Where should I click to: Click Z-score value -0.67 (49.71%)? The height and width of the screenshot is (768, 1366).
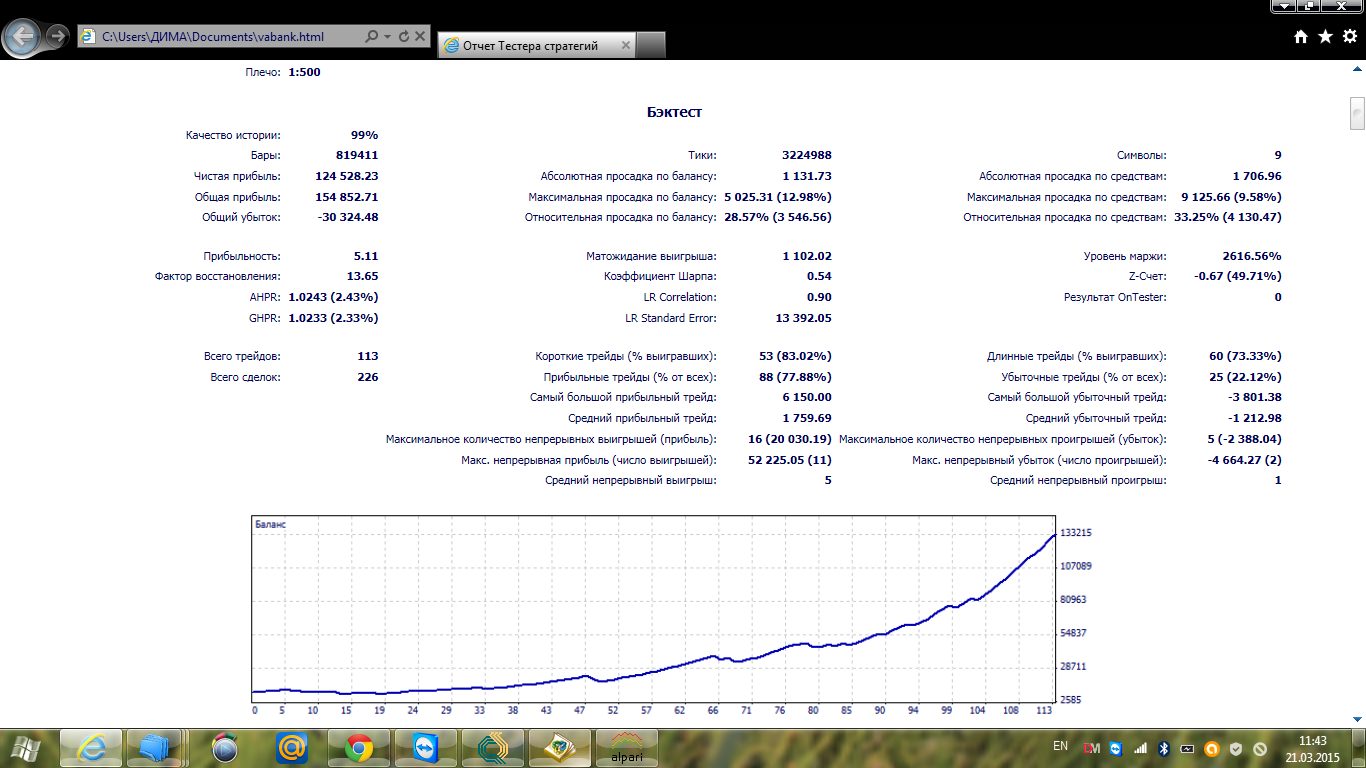pos(1238,276)
